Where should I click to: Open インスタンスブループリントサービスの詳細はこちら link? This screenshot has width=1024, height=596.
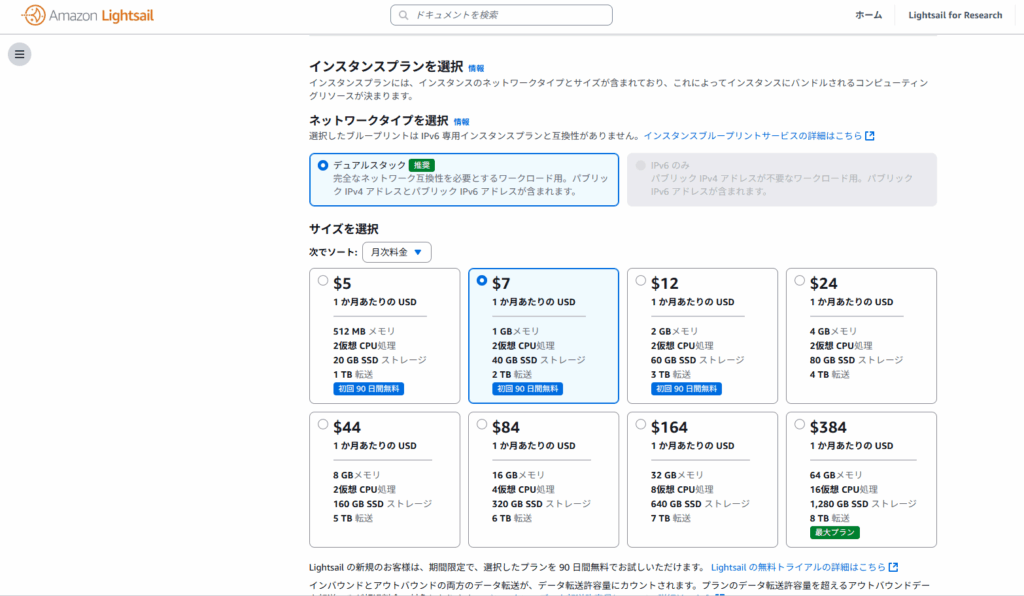point(753,136)
